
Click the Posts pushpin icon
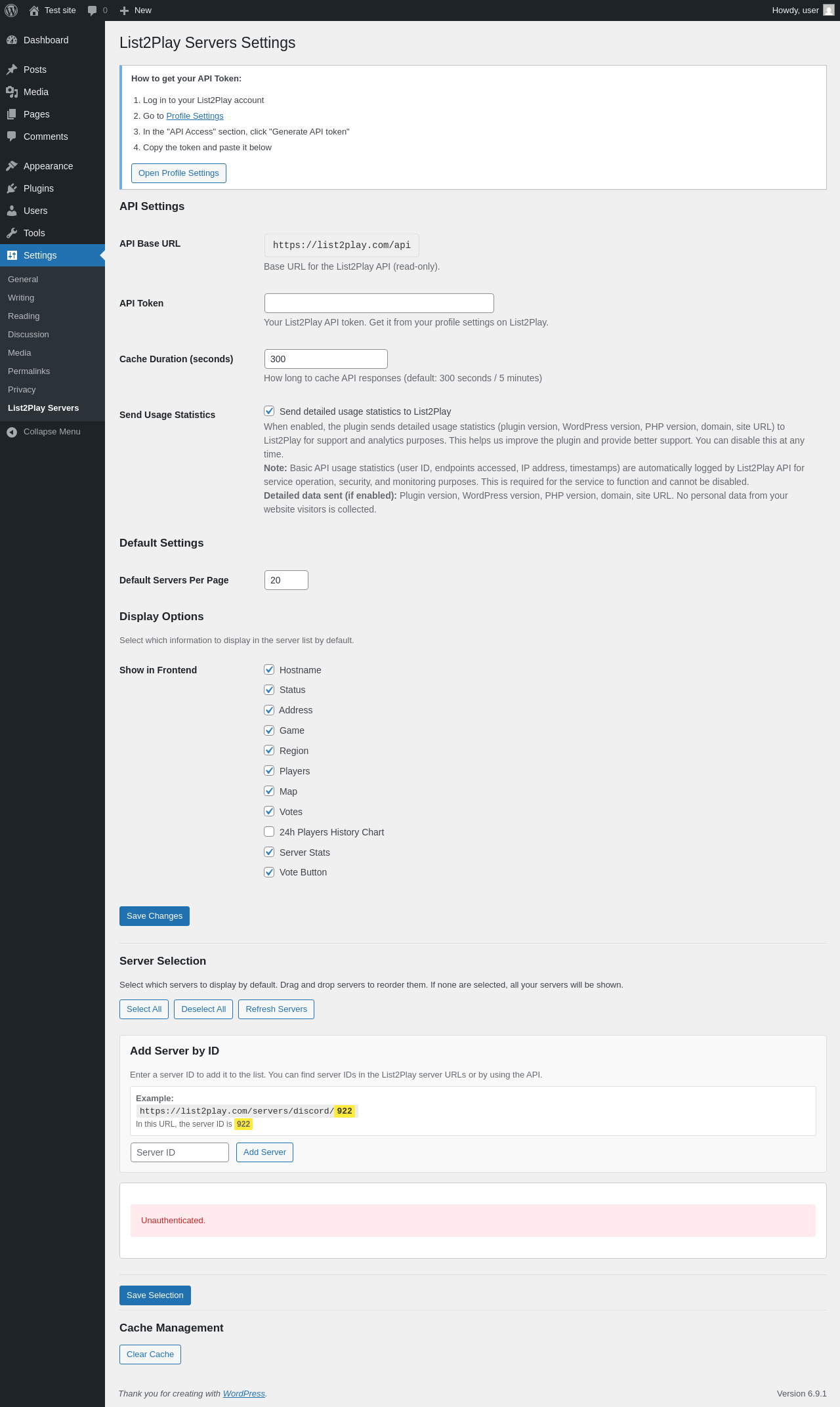pos(12,70)
